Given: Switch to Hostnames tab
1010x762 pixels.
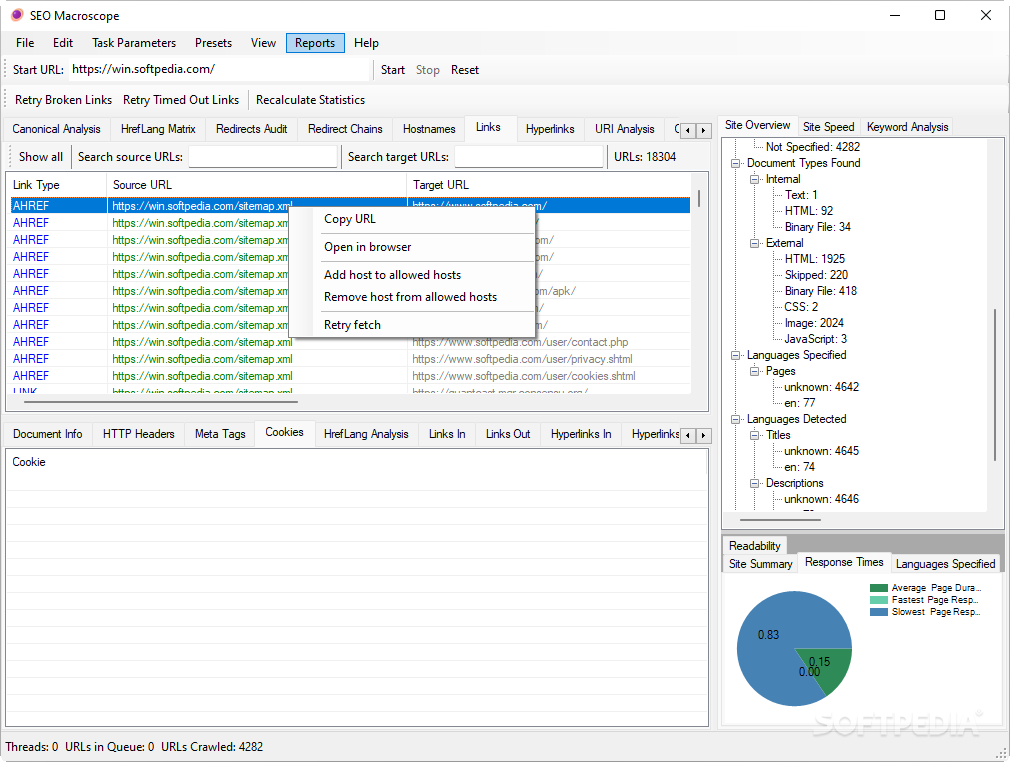Looking at the screenshot, I should click(x=429, y=129).
